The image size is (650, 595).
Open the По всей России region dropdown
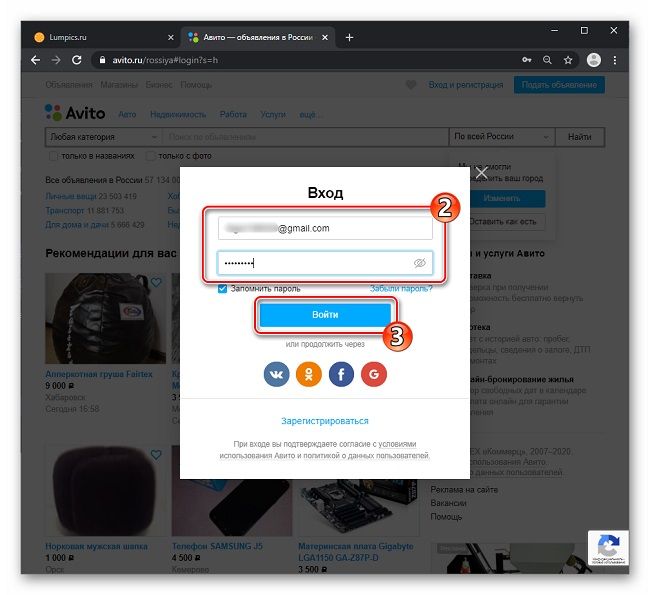(502, 137)
